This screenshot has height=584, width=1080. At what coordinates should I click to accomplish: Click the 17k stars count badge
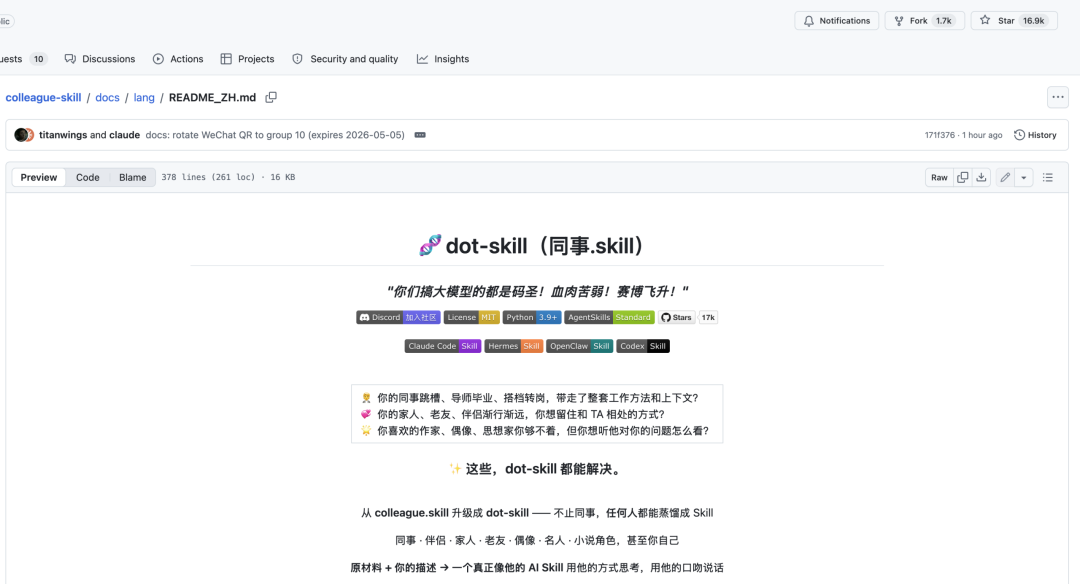click(708, 317)
